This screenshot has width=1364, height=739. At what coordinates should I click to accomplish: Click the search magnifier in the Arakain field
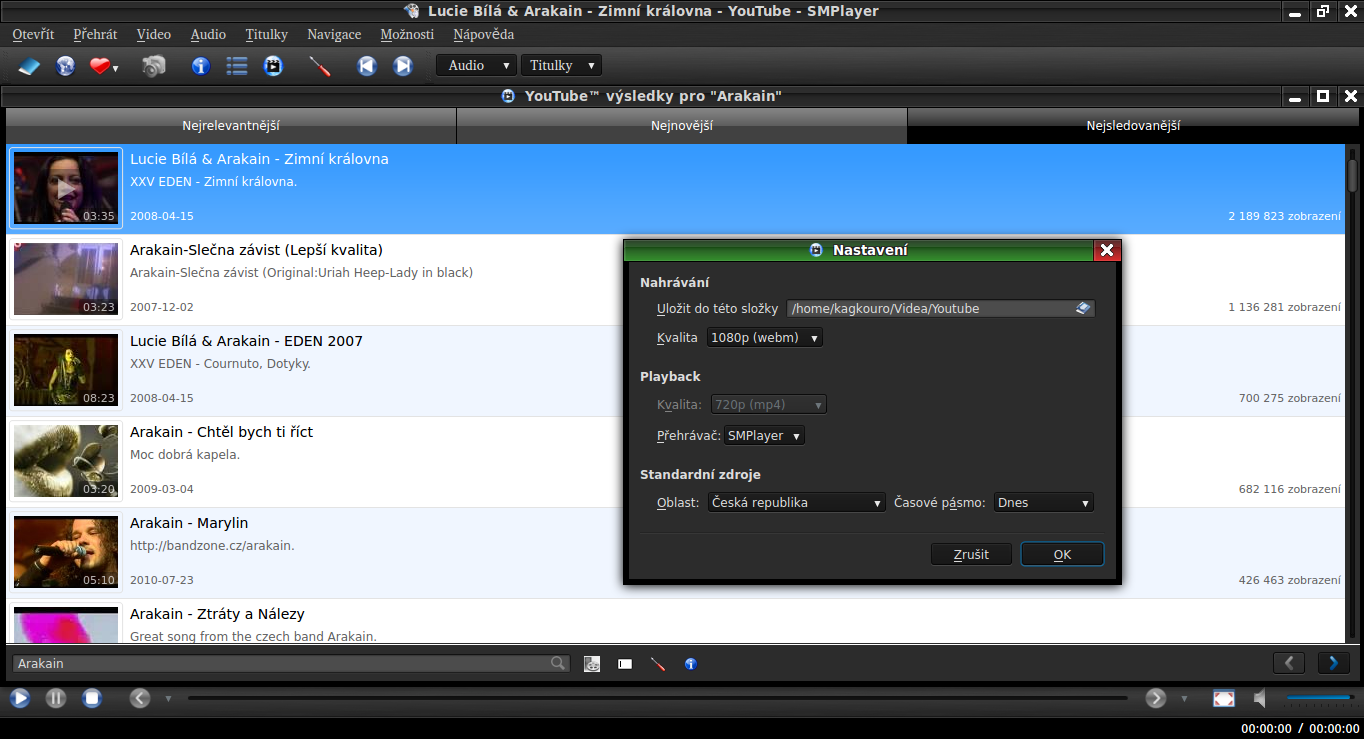pyautogui.click(x=558, y=663)
